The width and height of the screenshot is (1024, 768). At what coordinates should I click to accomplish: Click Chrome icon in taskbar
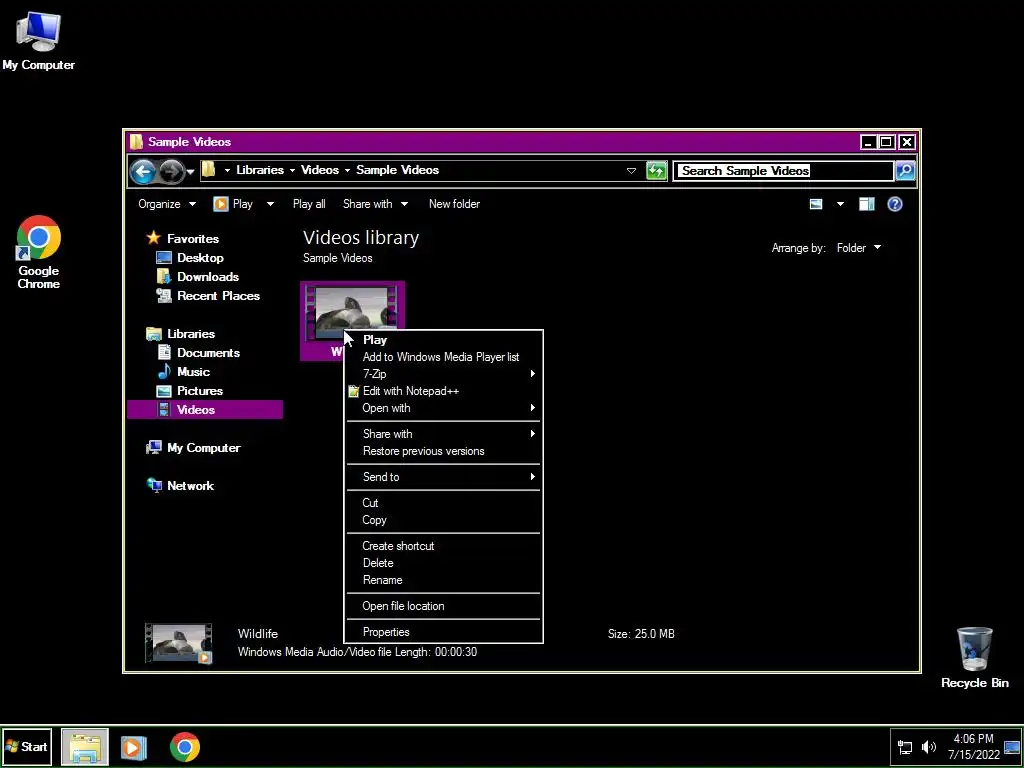point(185,747)
